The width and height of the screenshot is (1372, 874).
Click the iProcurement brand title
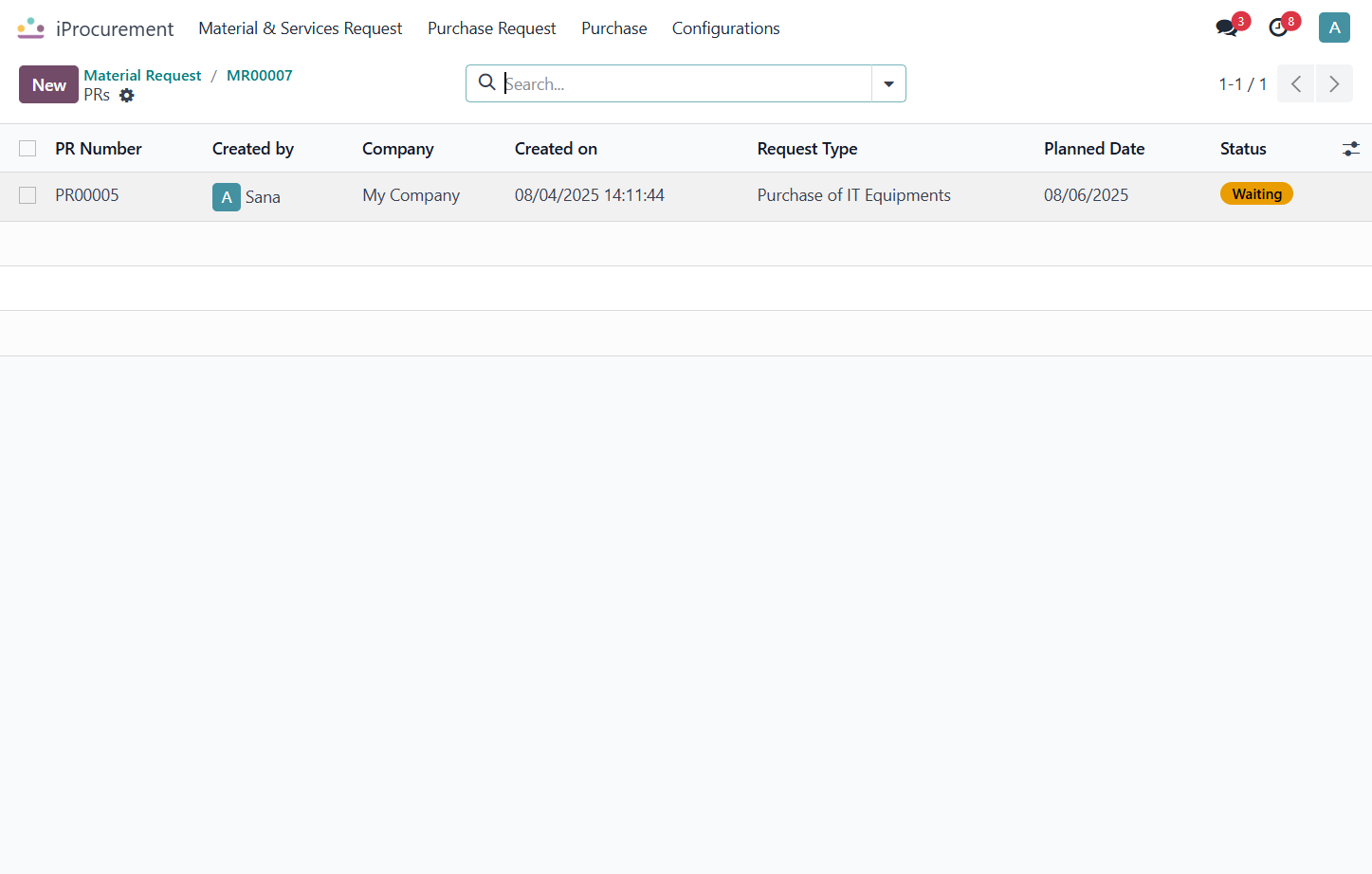[x=115, y=28]
